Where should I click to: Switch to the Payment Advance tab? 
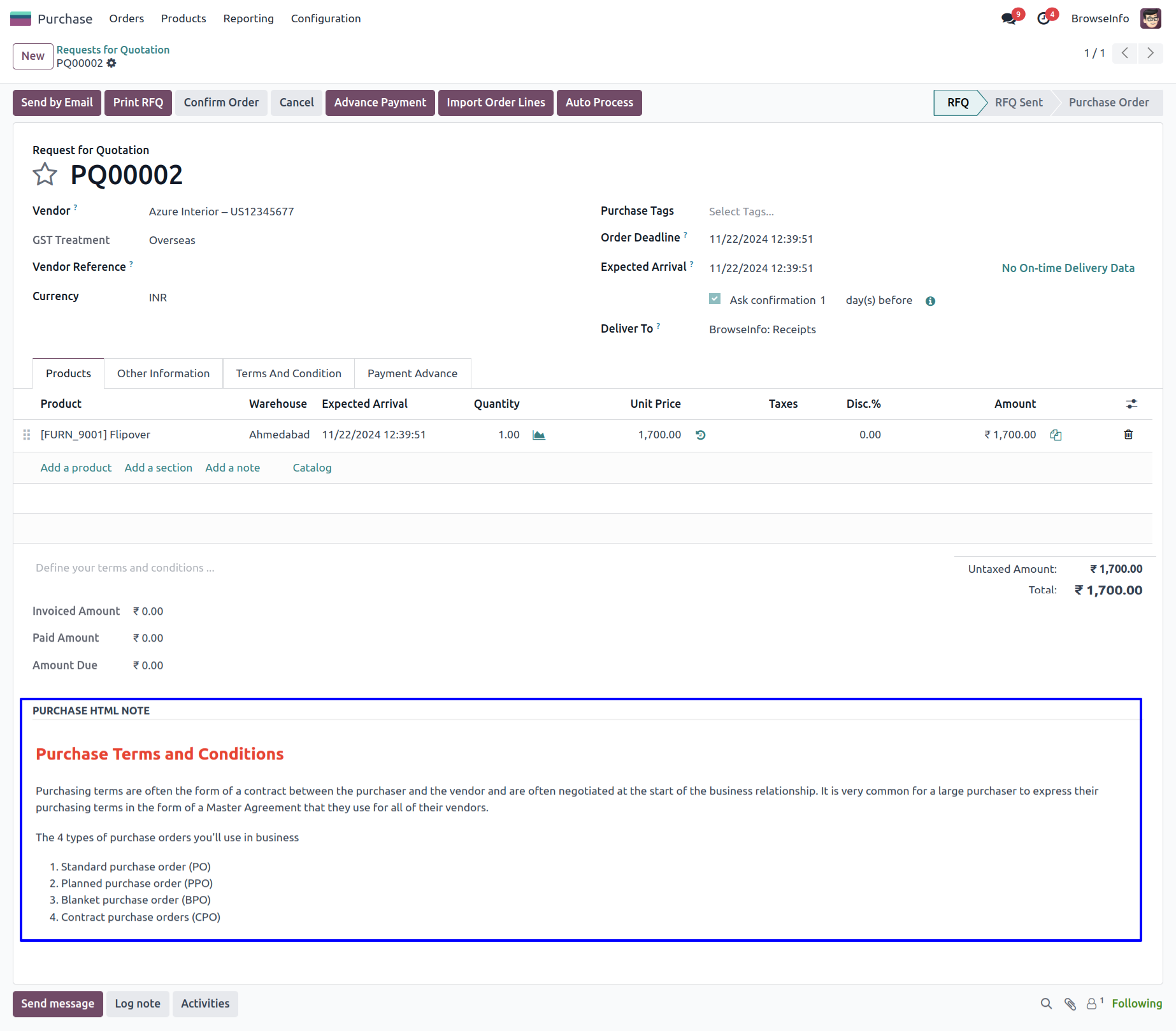pos(412,373)
